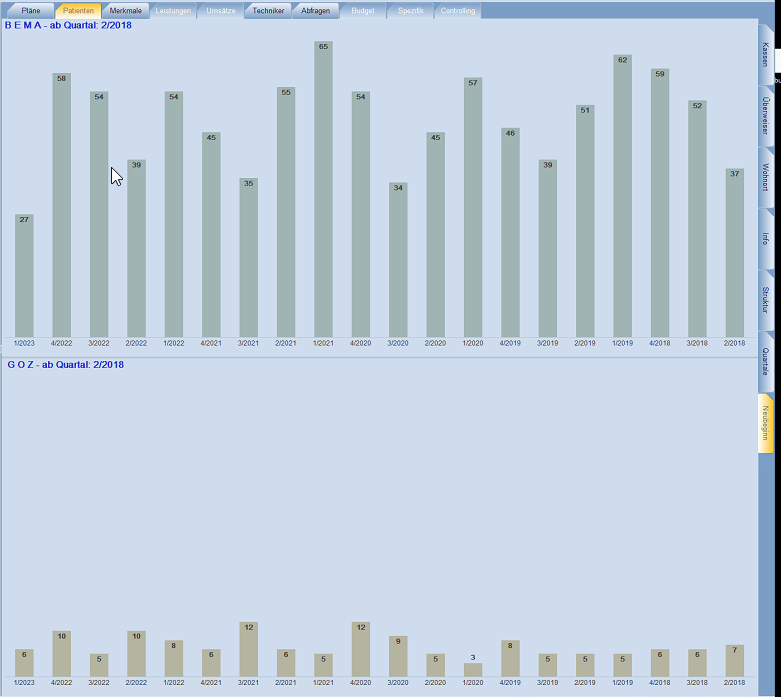The image size is (781, 697).
Task: Select the GOZ bar with value 9
Action: click(398, 656)
